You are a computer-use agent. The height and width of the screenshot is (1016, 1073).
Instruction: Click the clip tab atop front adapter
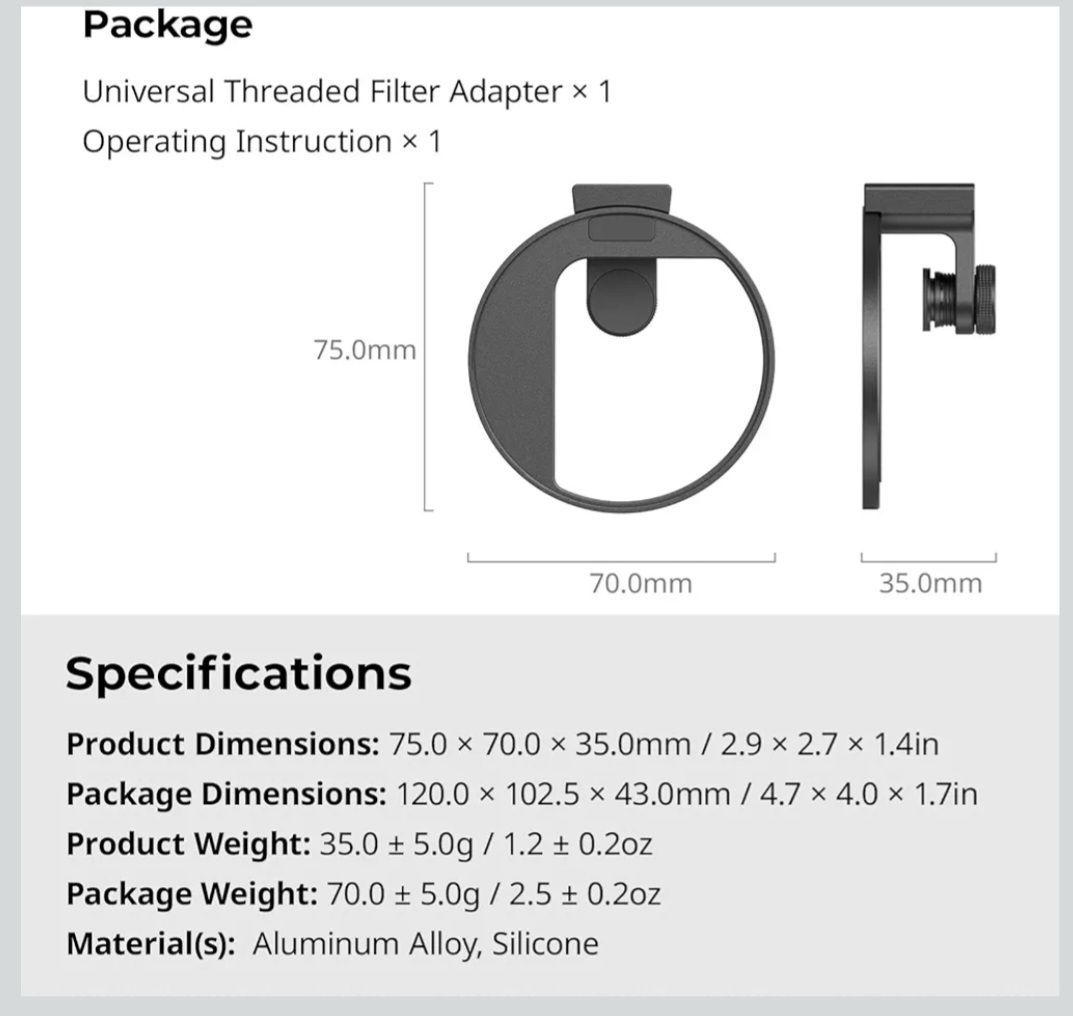[x=621, y=198]
